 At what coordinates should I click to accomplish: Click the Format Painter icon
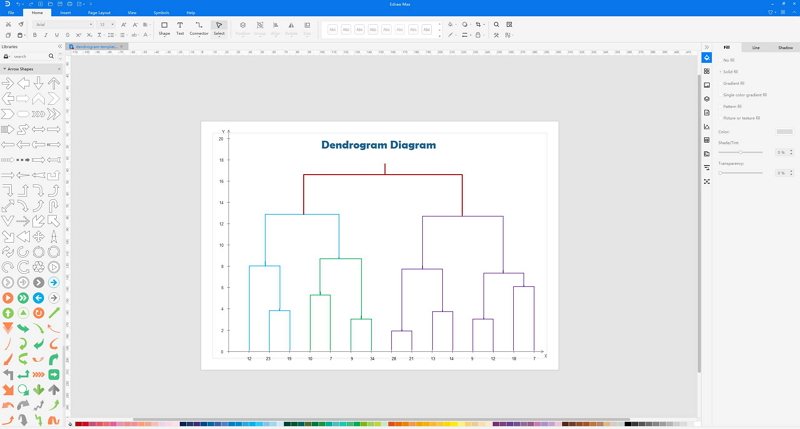pos(21,24)
